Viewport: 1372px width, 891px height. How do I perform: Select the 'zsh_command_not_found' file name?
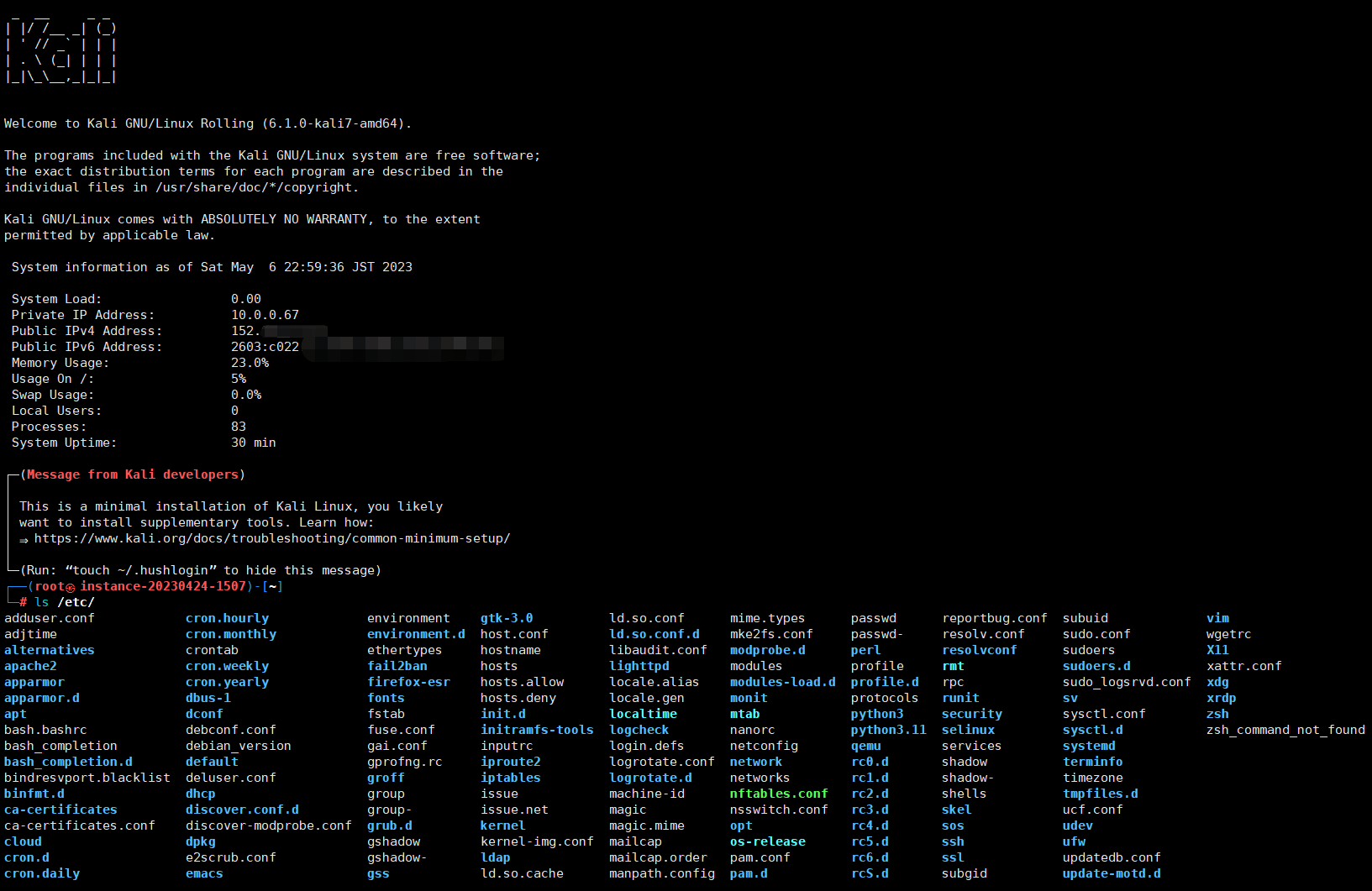pyautogui.click(x=1285, y=730)
